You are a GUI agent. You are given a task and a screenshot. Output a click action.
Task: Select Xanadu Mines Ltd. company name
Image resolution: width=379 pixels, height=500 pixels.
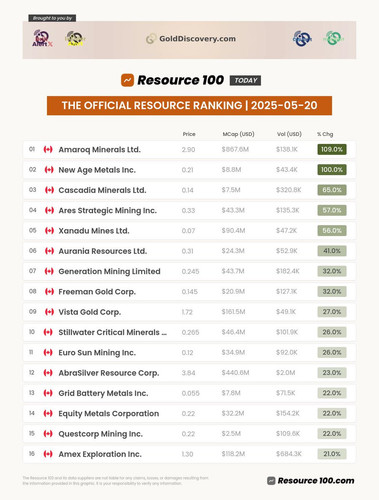click(94, 231)
